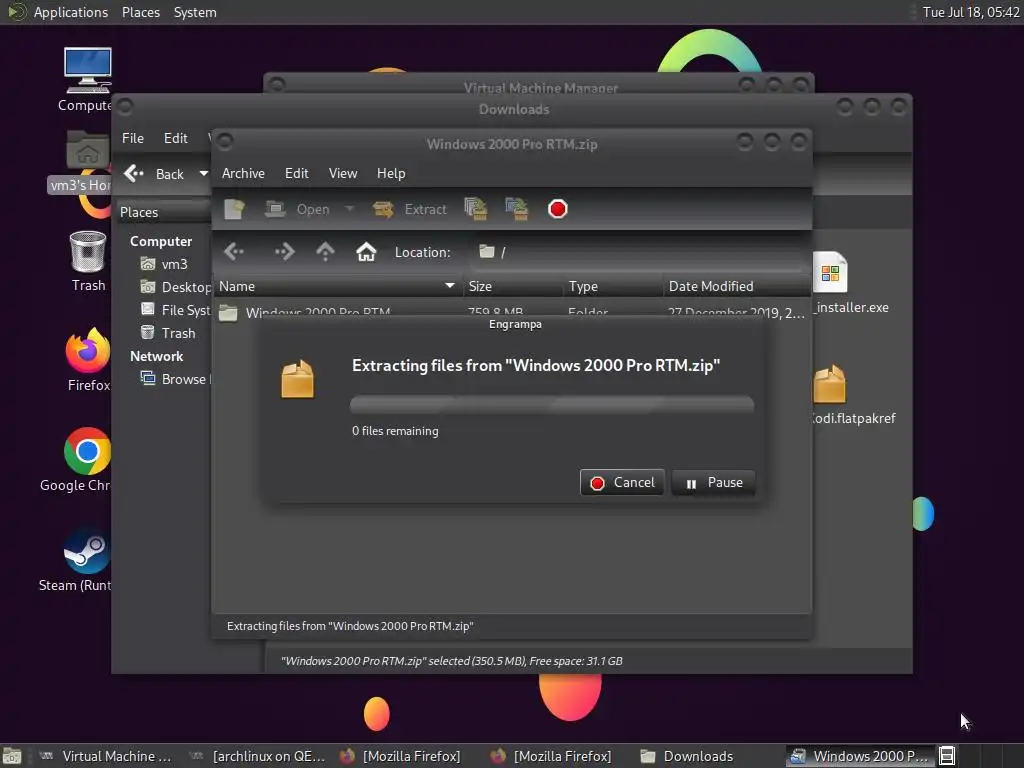
Task: Cancel the extraction
Action: coord(622,483)
